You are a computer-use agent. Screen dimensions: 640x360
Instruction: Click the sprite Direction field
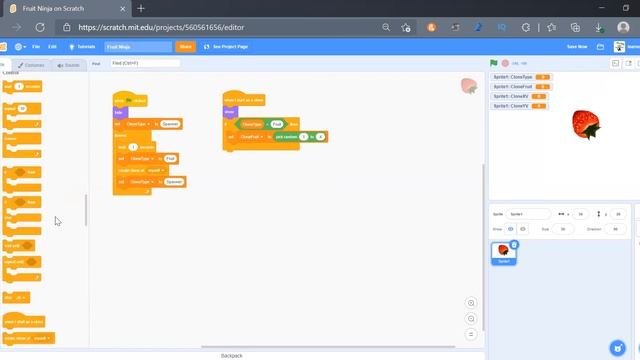click(x=615, y=229)
